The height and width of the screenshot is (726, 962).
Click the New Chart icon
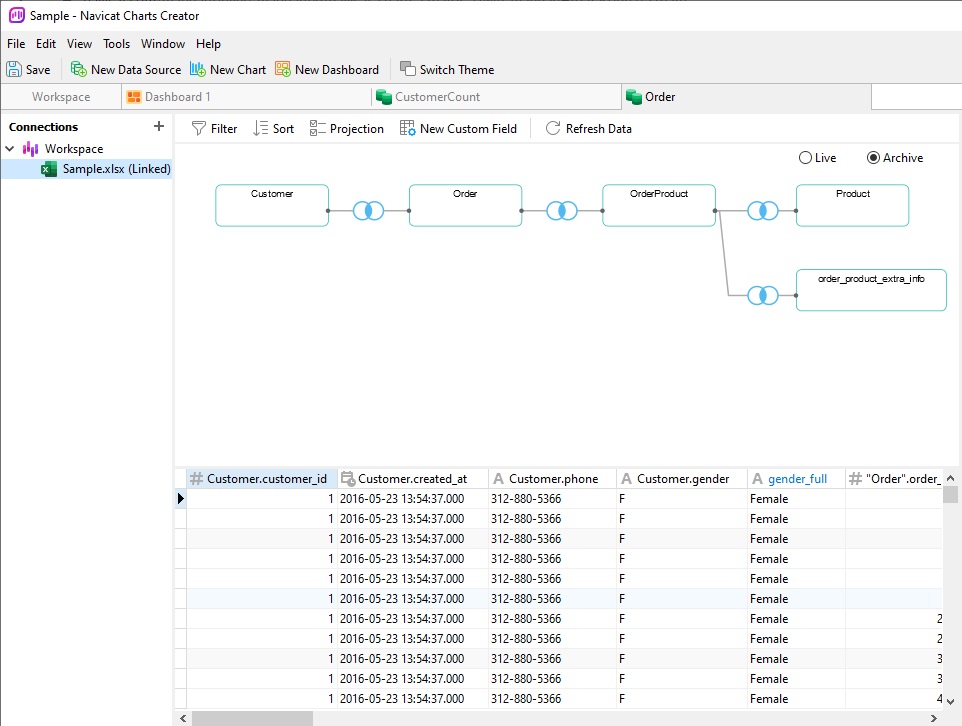(198, 69)
